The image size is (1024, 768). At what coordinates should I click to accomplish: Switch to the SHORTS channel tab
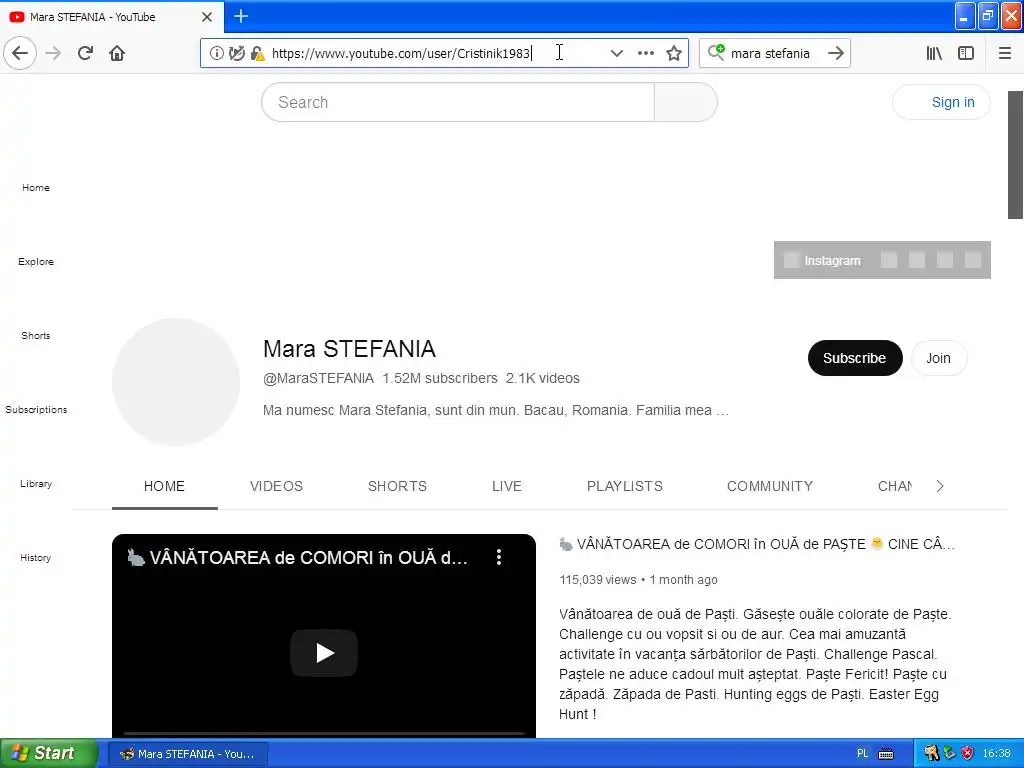pos(397,486)
